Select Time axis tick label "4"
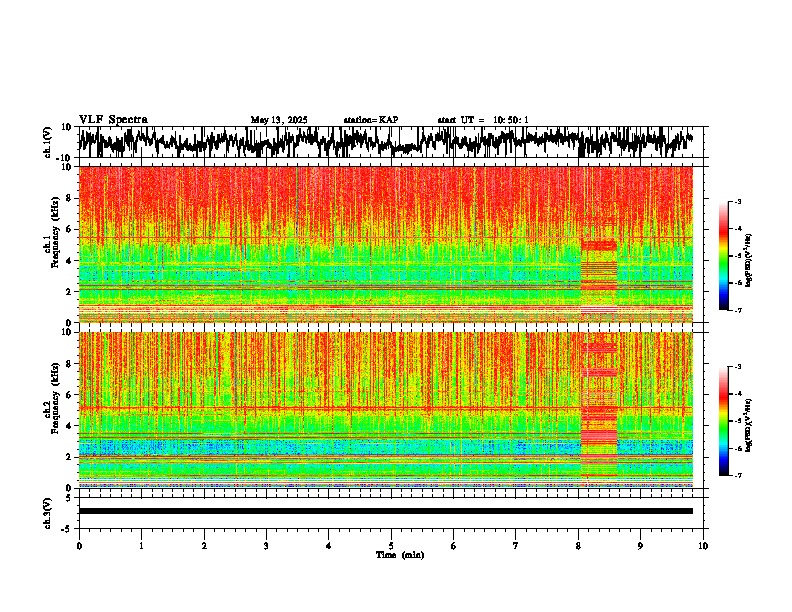 [x=329, y=546]
